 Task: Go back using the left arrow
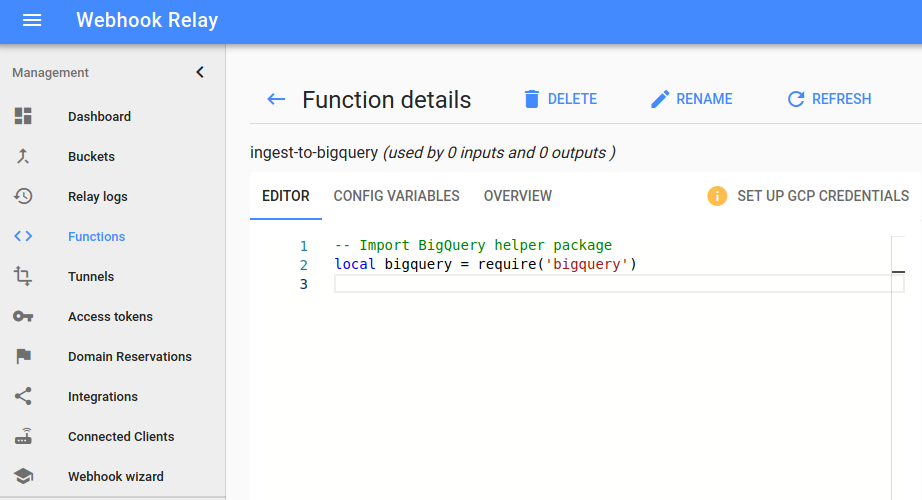pos(276,99)
